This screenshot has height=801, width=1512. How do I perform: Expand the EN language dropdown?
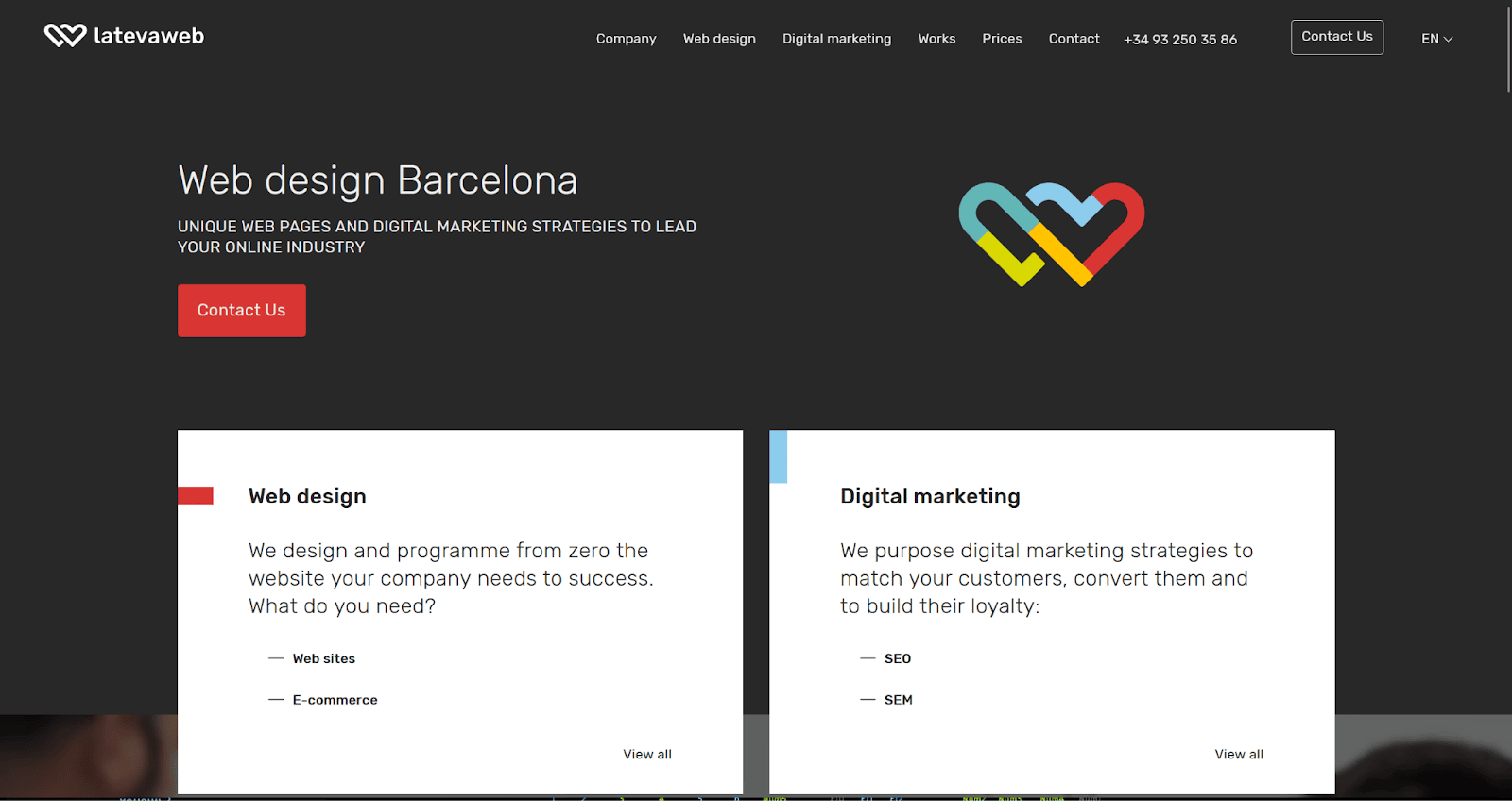(1436, 39)
